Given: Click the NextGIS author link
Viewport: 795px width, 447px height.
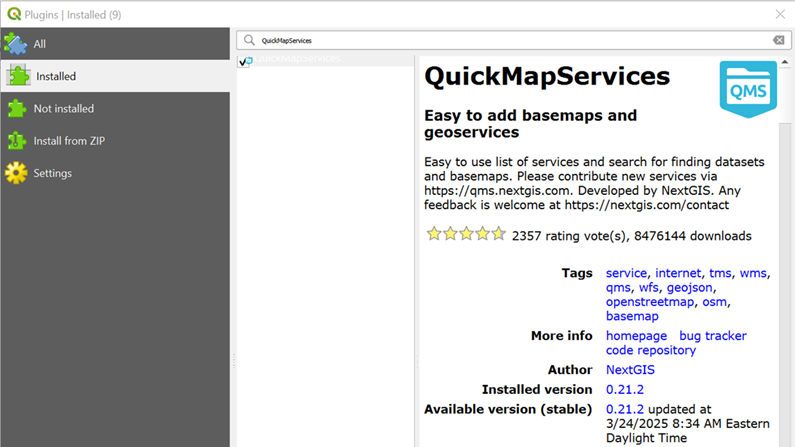Looking at the screenshot, I should point(630,370).
